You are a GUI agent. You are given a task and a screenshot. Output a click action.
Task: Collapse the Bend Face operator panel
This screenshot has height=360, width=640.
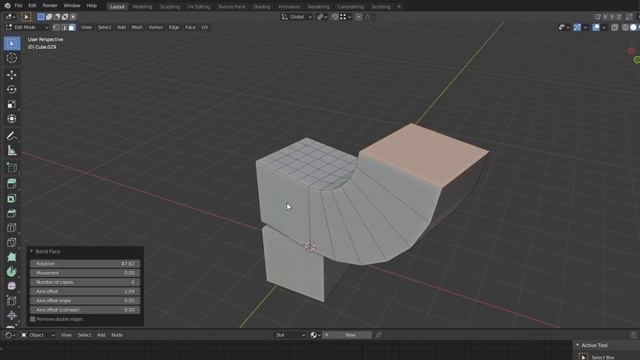[32, 251]
